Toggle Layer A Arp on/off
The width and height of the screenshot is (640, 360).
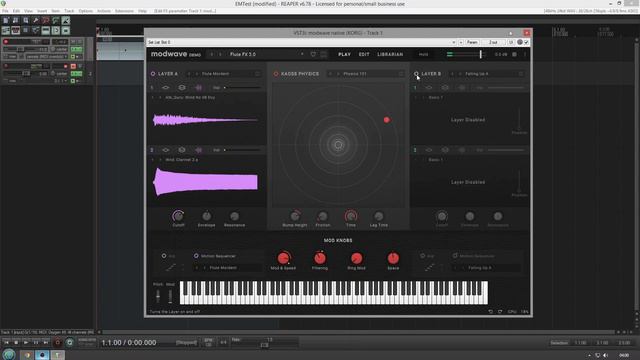(x=164, y=256)
